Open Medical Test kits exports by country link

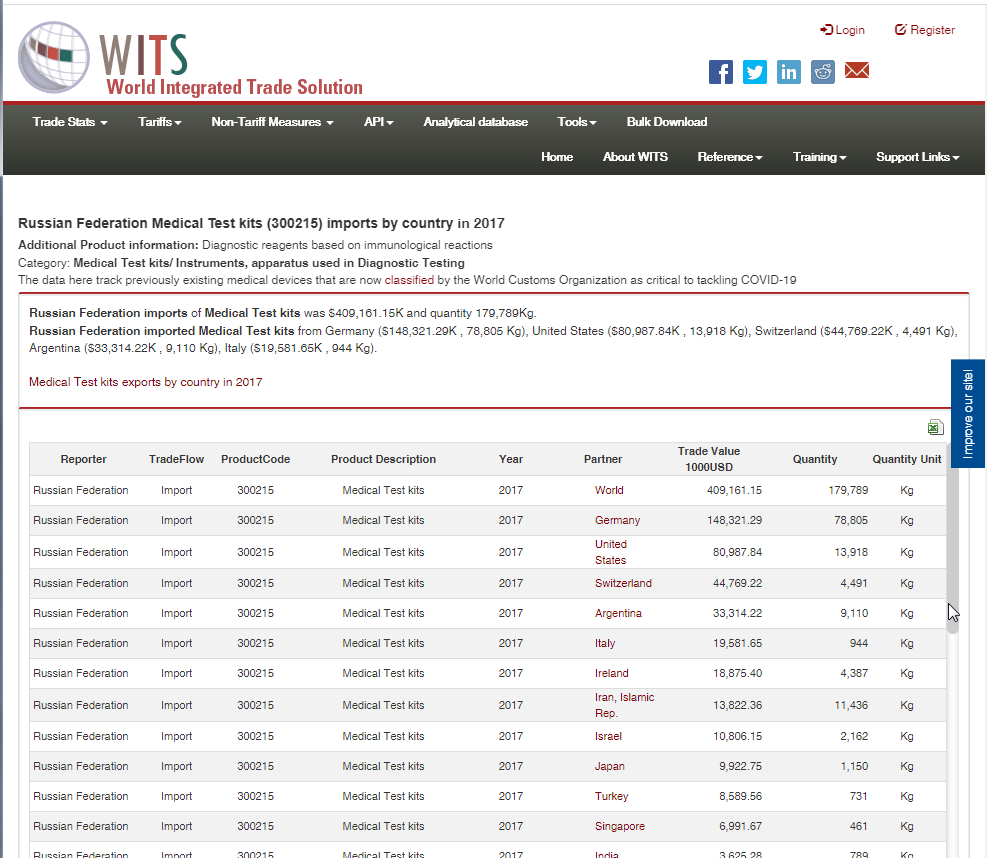tap(145, 382)
